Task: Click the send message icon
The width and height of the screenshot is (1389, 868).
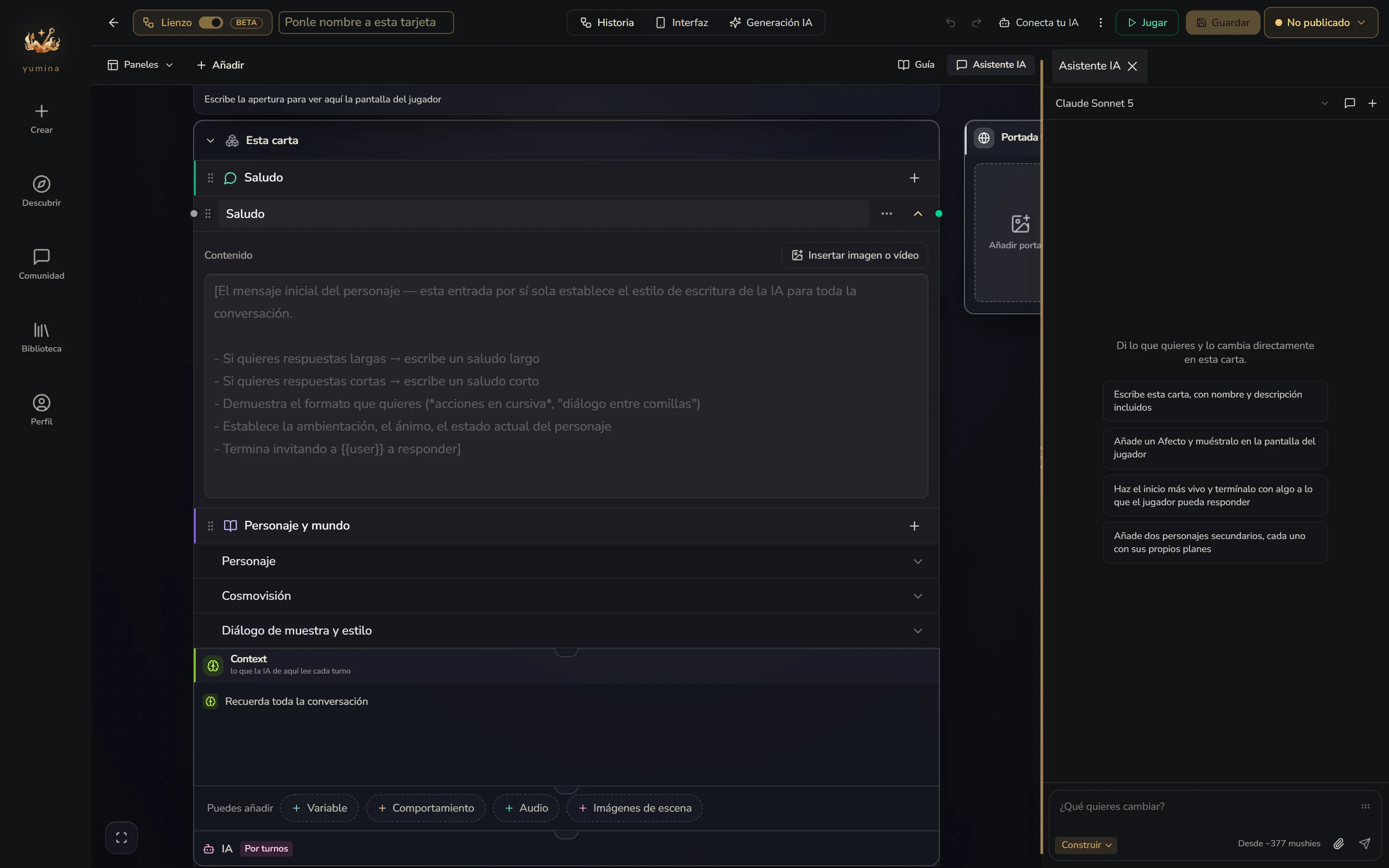Action: point(1365,843)
